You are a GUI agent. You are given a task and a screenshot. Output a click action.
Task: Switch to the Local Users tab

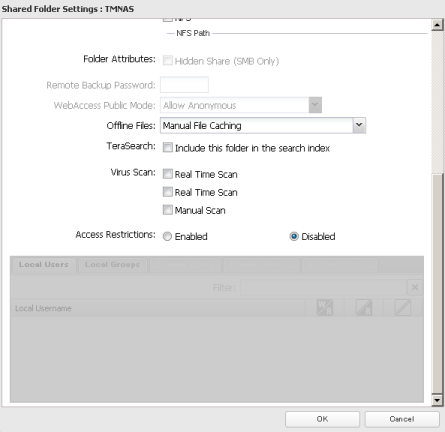(44, 265)
